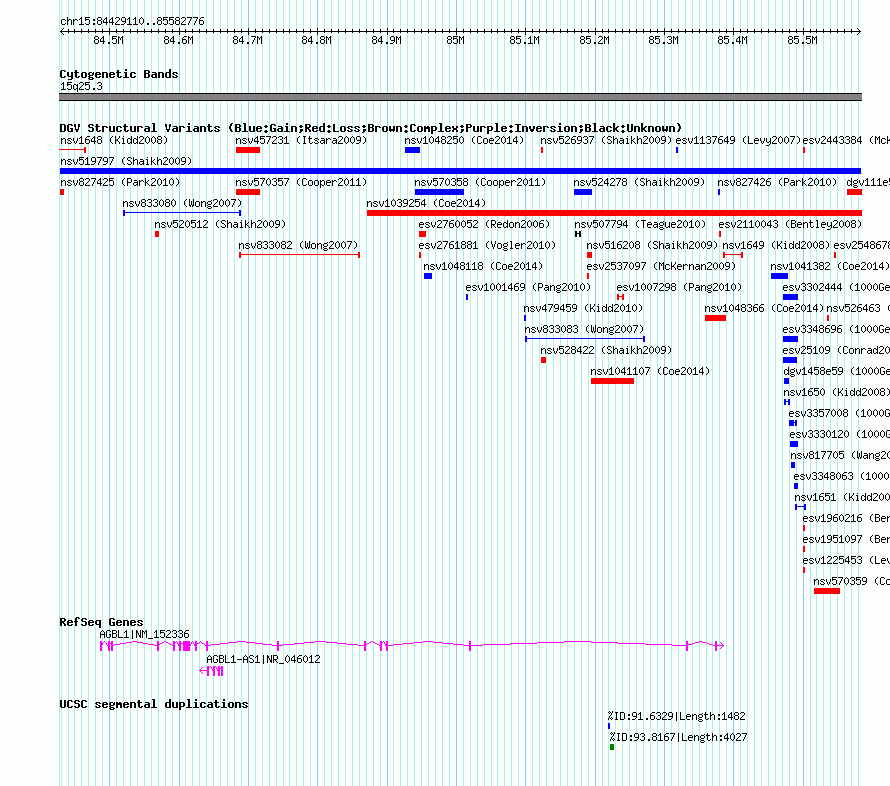890x786 pixels.
Task: Open the esv1001469 (Pang2010) label
Action: tap(528, 287)
